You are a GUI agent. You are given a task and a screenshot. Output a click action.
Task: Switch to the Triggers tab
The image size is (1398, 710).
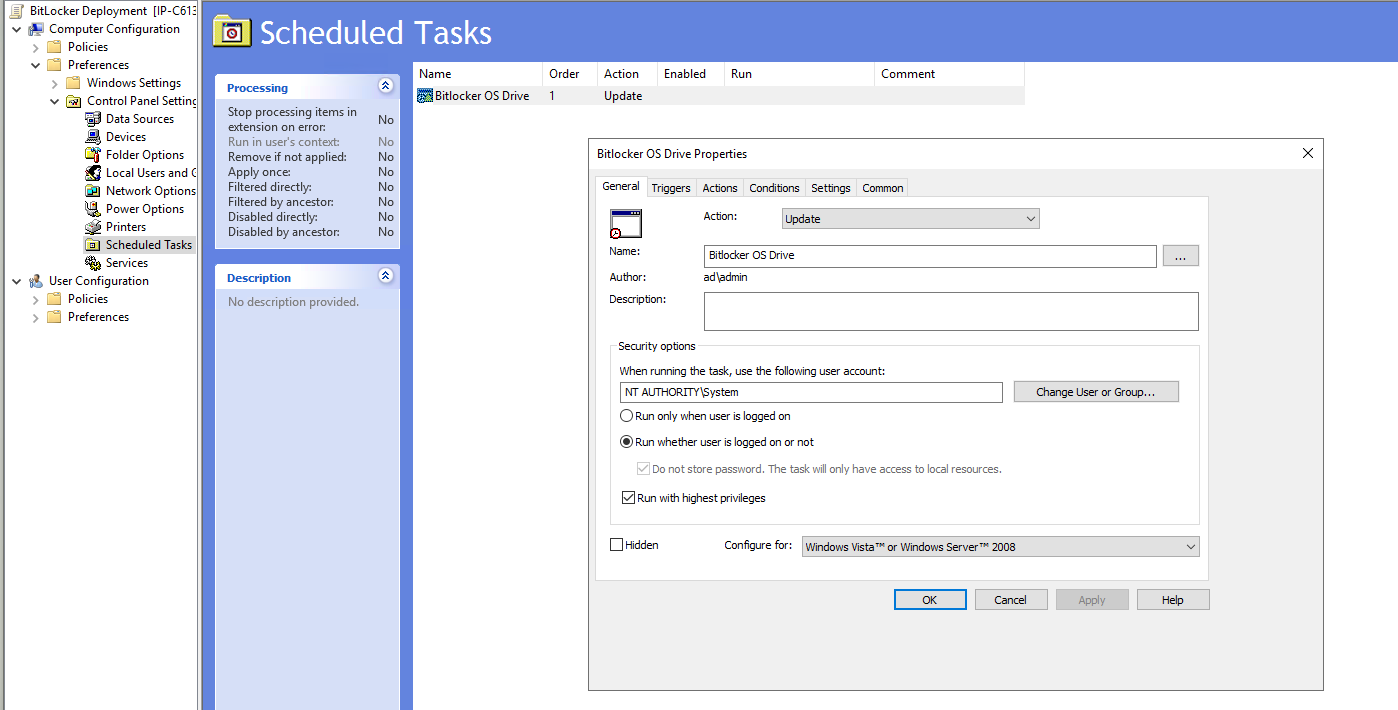671,188
